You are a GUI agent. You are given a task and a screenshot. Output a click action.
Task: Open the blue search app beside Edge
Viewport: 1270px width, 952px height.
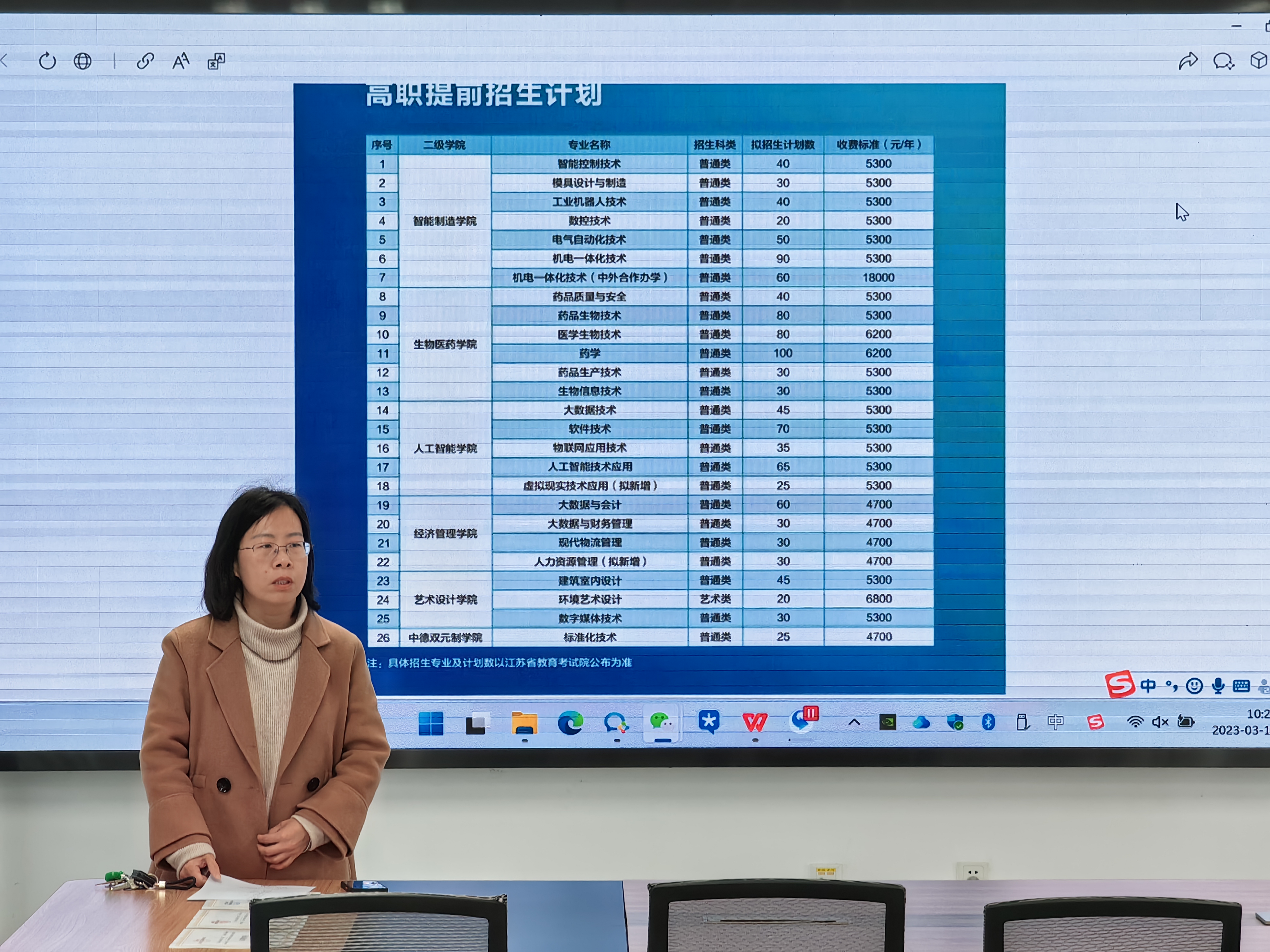tap(617, 723)
